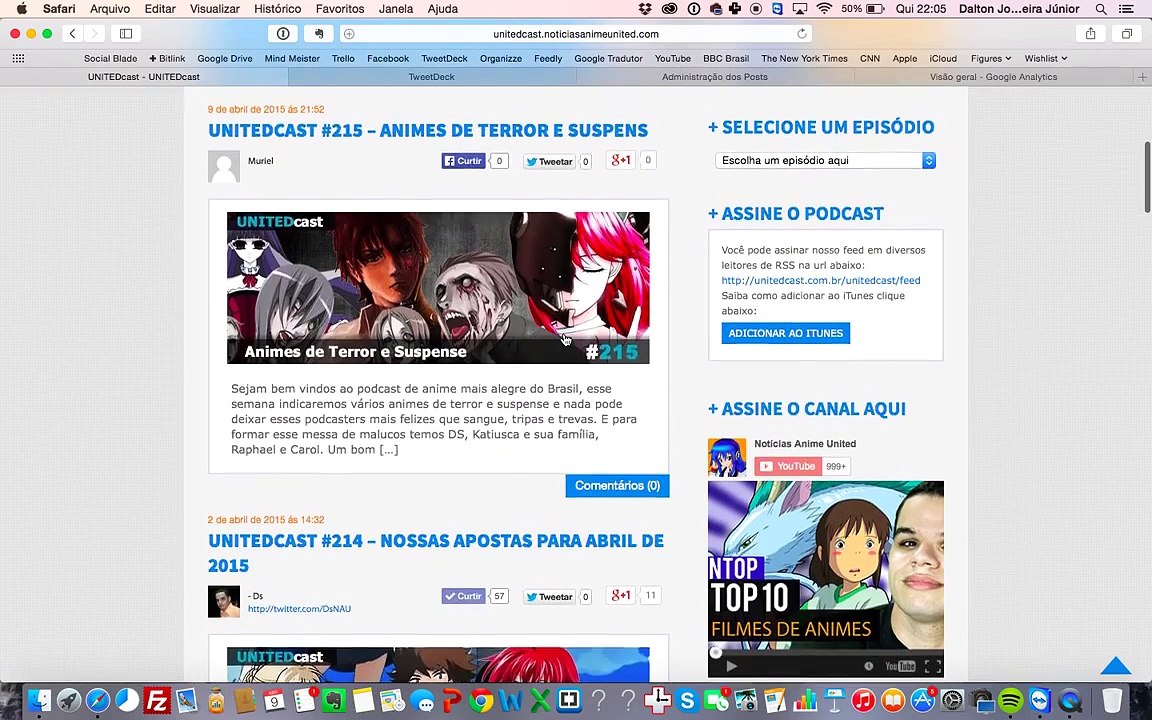
Task: Click the page vertical scrollbar
Action: pos(1147,176)
